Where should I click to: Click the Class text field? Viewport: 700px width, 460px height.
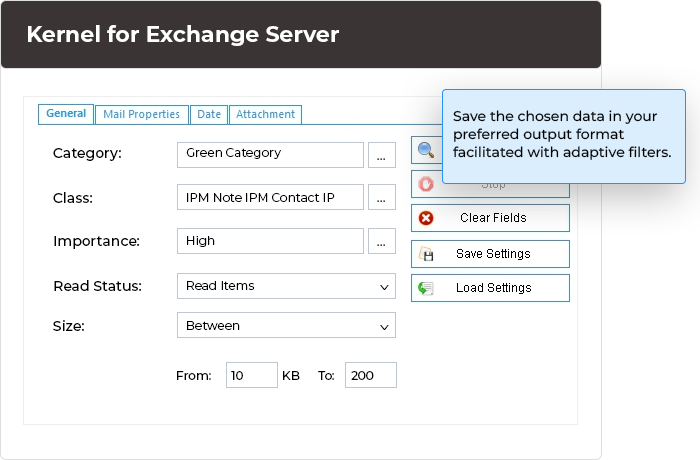point(270,197)
